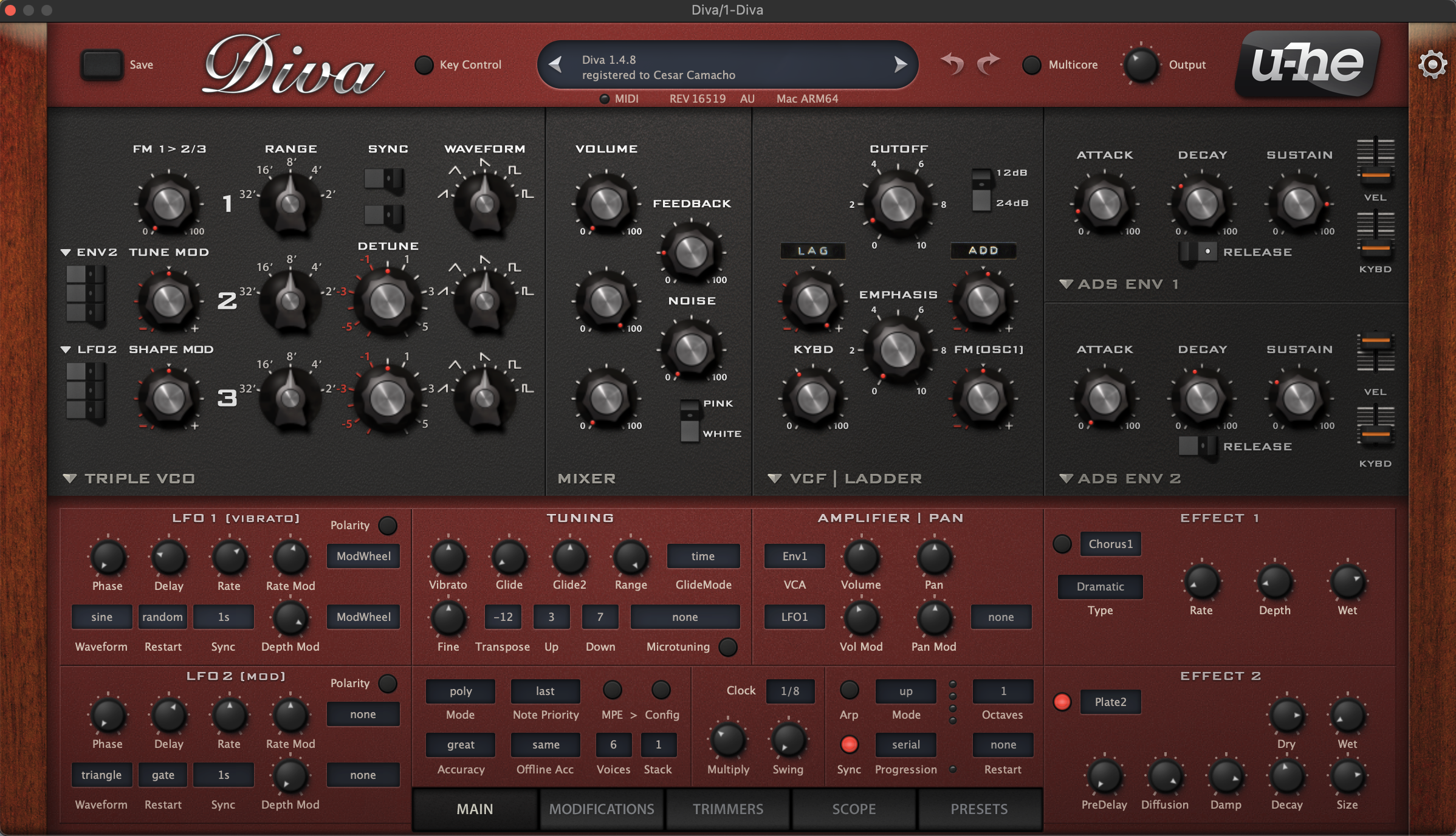The image size is (1456, 836).
Task: Click the Transpose -12 value
Action: tap(503, 617)
